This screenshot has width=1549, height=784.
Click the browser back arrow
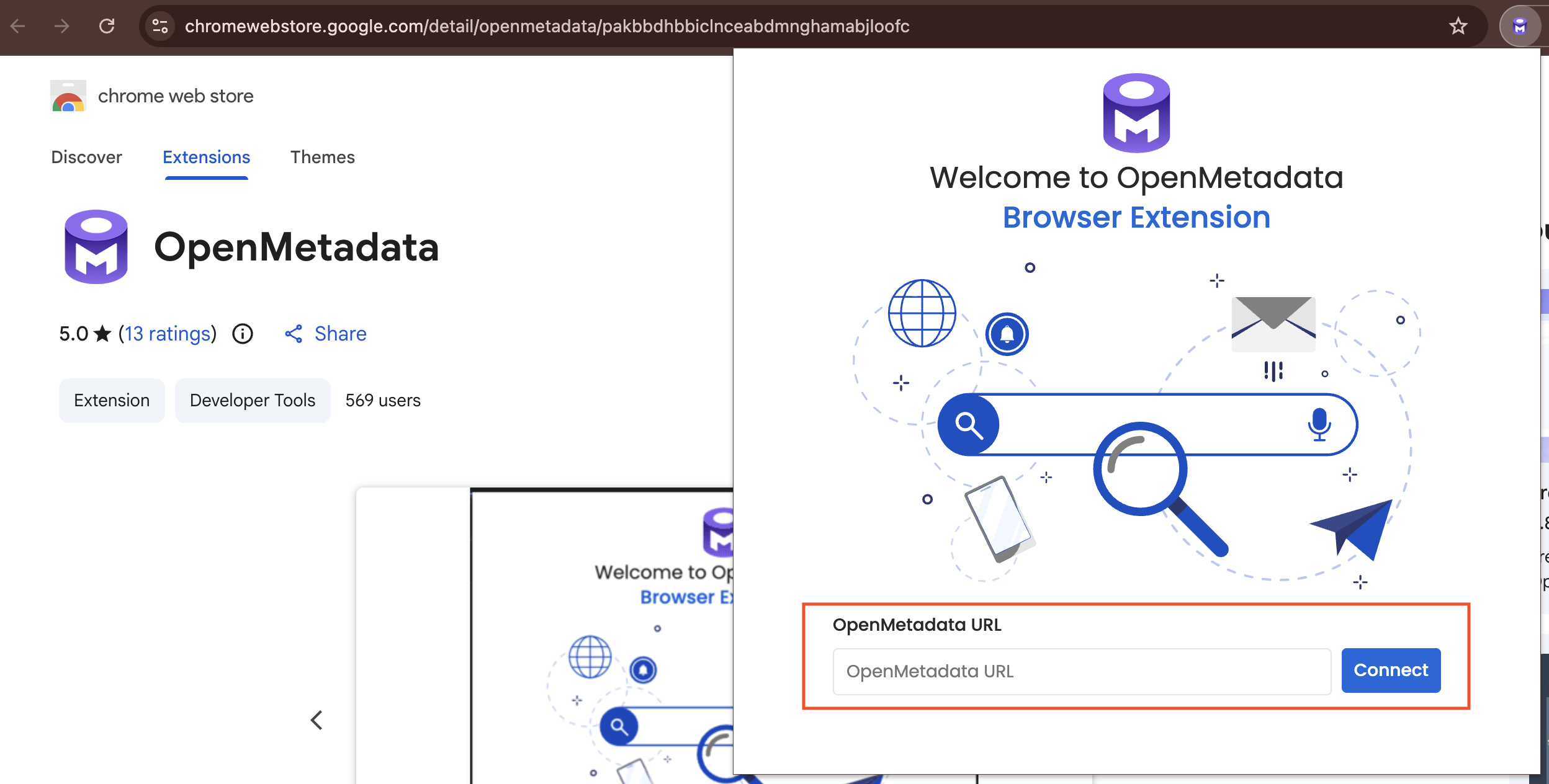tap(18, 26)
